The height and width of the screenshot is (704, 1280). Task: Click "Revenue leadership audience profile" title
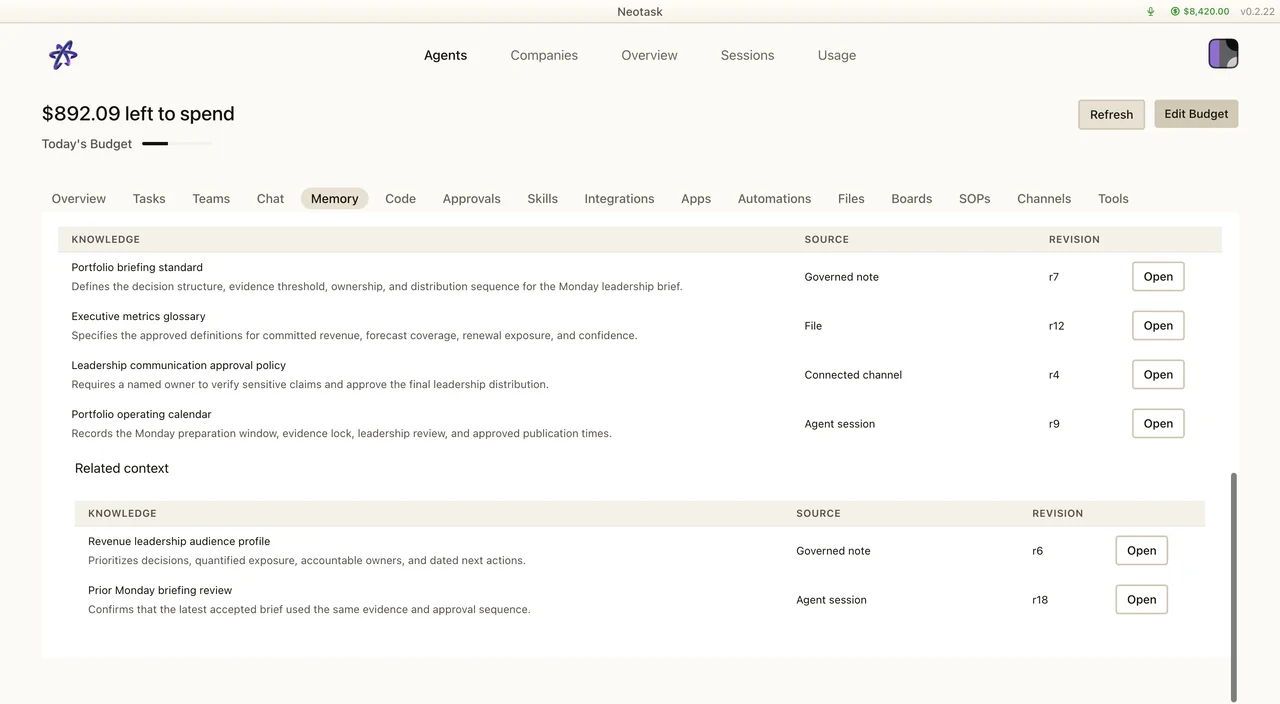179,542
